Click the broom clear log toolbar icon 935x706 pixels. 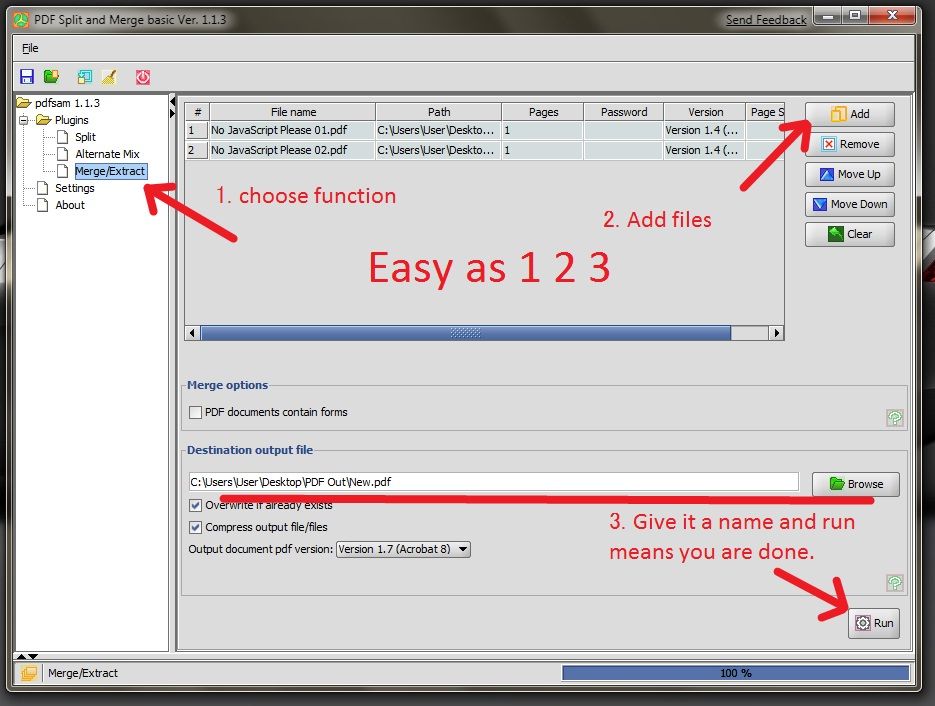click(x=109, y=76)
